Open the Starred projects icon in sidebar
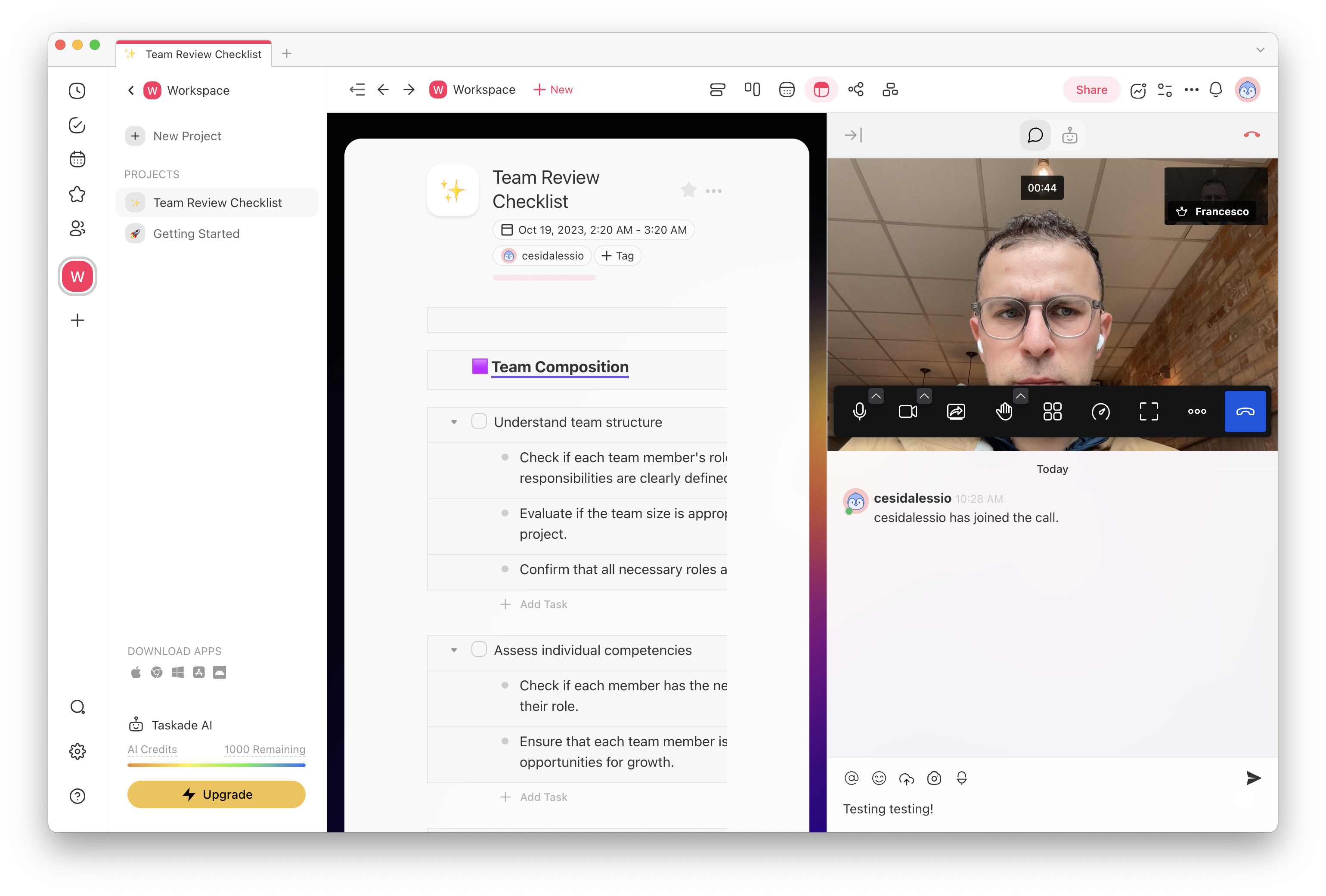The width and height of the screenshot is (1326, 896). click(x=77, y=194)
